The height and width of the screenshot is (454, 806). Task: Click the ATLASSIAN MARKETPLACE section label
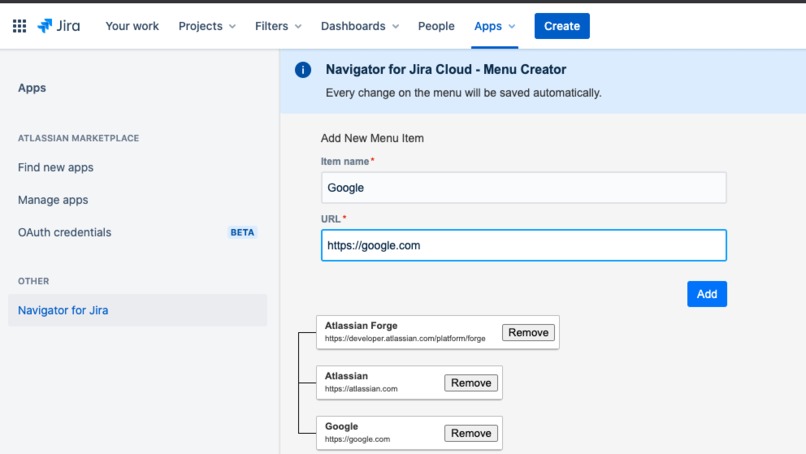(78, 138)
